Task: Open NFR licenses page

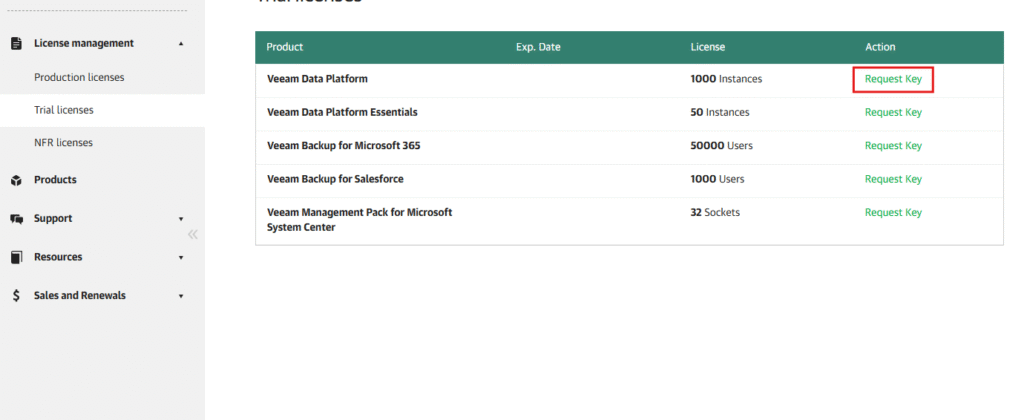Action: [x=63, y=142]
